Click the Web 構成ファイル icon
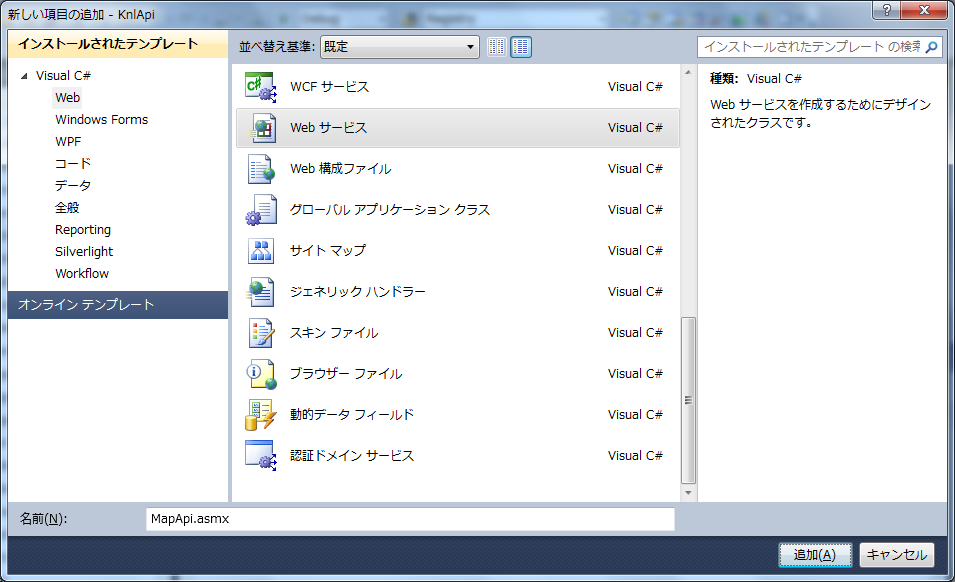This screenshot has width=955, height=582. (260, 169)
